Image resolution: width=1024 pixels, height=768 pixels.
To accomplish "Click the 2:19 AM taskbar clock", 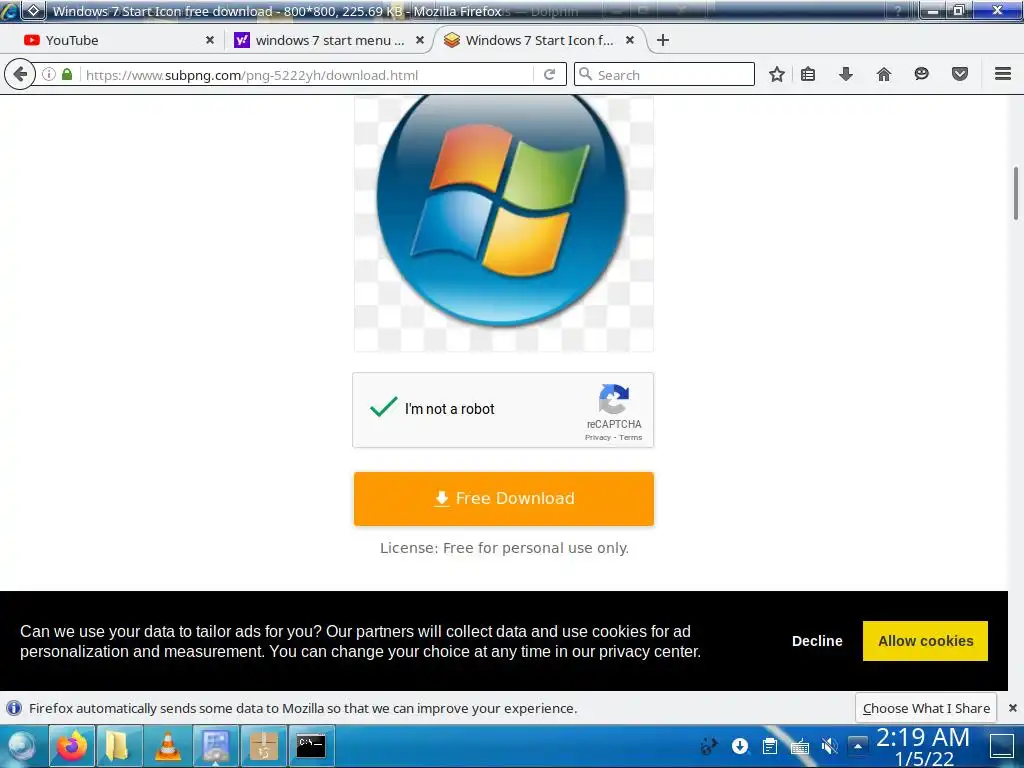I will pos(923,746).
